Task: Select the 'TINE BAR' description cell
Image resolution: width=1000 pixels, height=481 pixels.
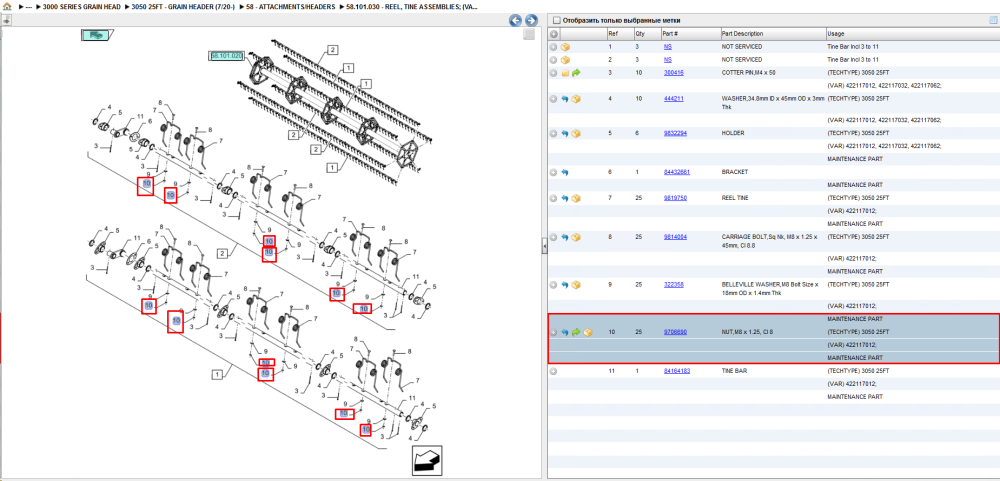Action: pos(733,371)
